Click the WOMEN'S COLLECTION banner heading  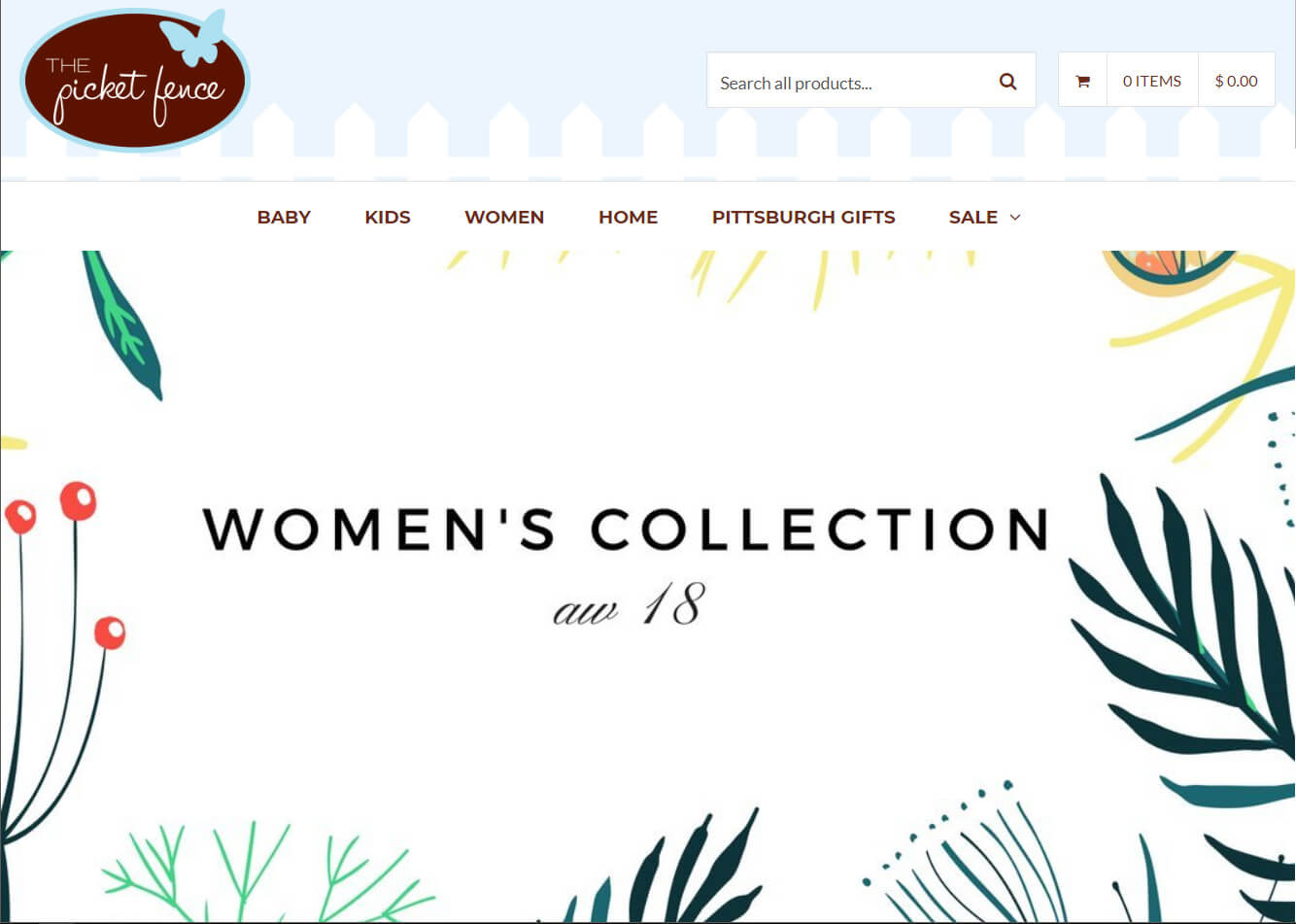(x=626, y=530)
